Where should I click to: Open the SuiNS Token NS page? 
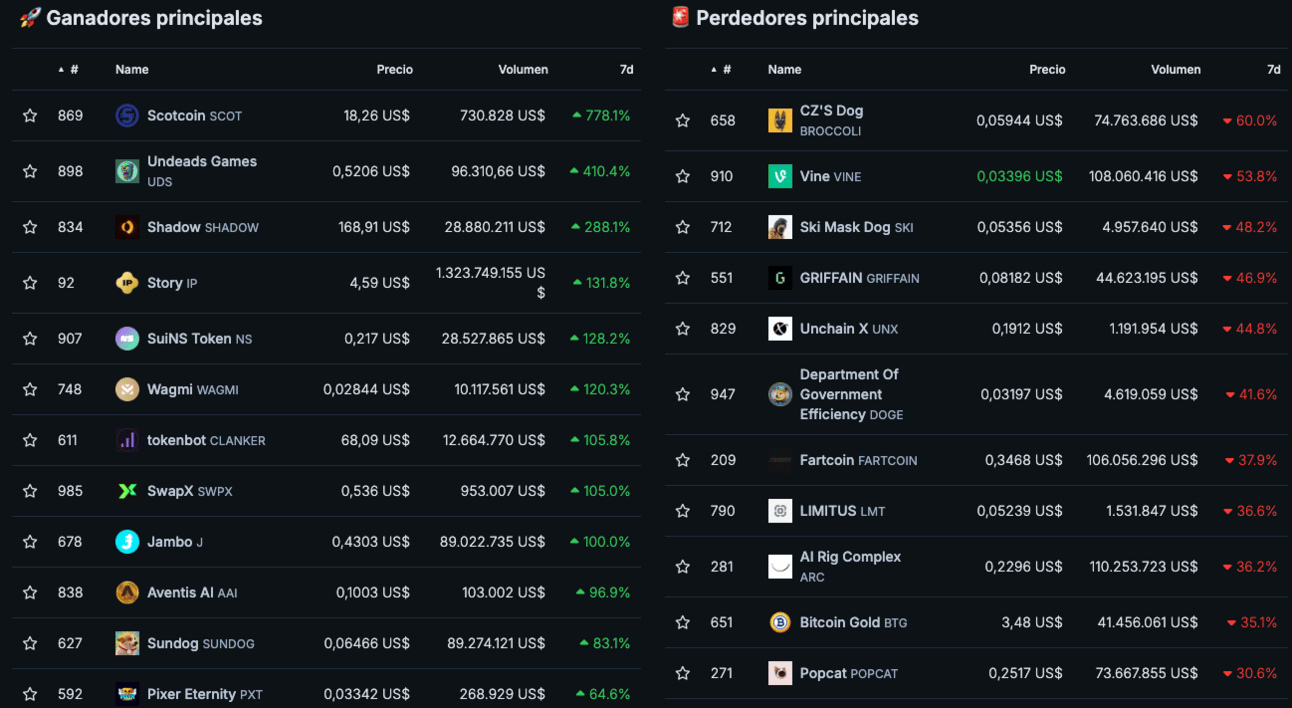pos(199,339)
